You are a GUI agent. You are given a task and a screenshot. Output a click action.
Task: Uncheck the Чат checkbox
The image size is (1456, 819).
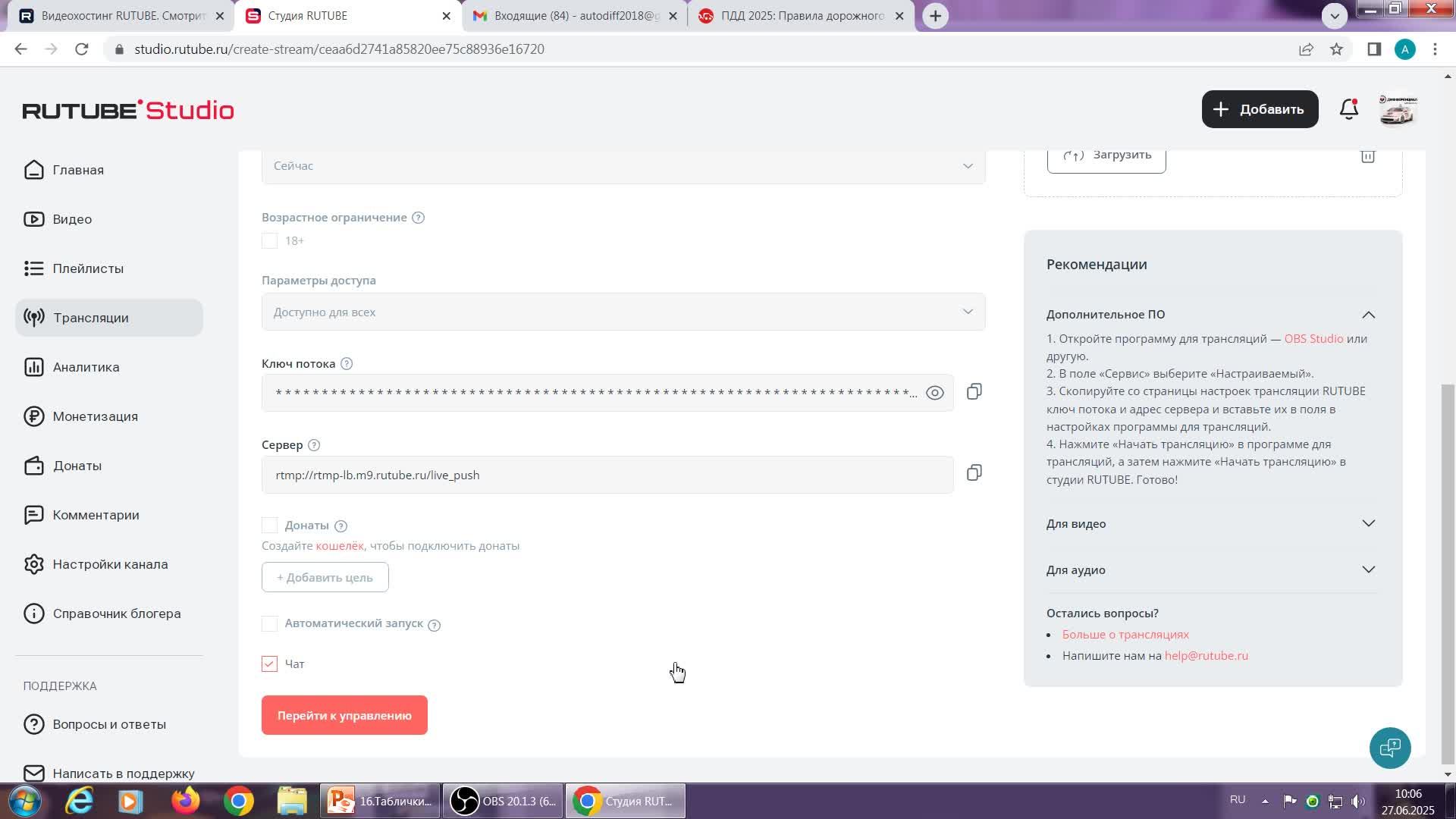[x=269, y=664]
